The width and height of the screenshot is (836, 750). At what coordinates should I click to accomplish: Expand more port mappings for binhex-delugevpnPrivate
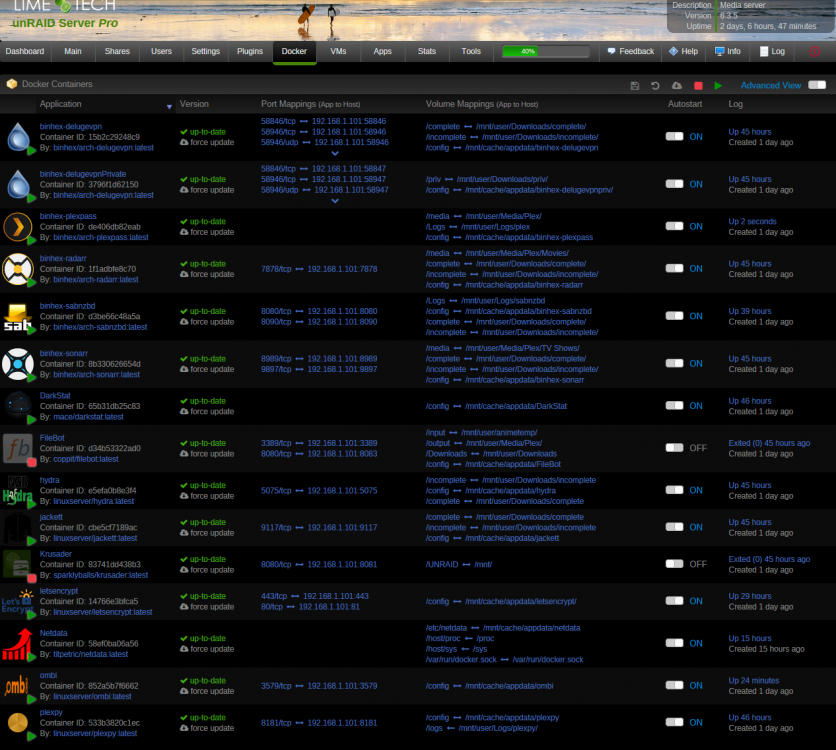click(335, 201)
